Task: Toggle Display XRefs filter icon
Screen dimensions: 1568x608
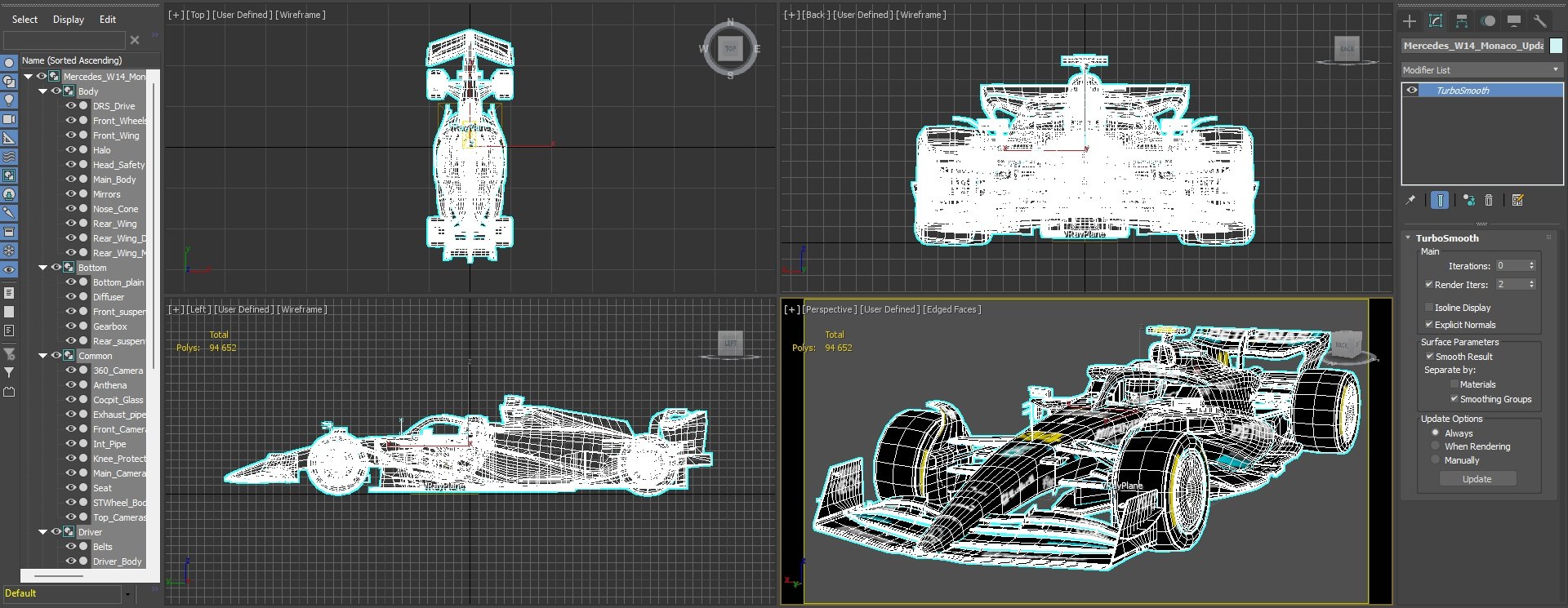Action: [x=9, y=194]
